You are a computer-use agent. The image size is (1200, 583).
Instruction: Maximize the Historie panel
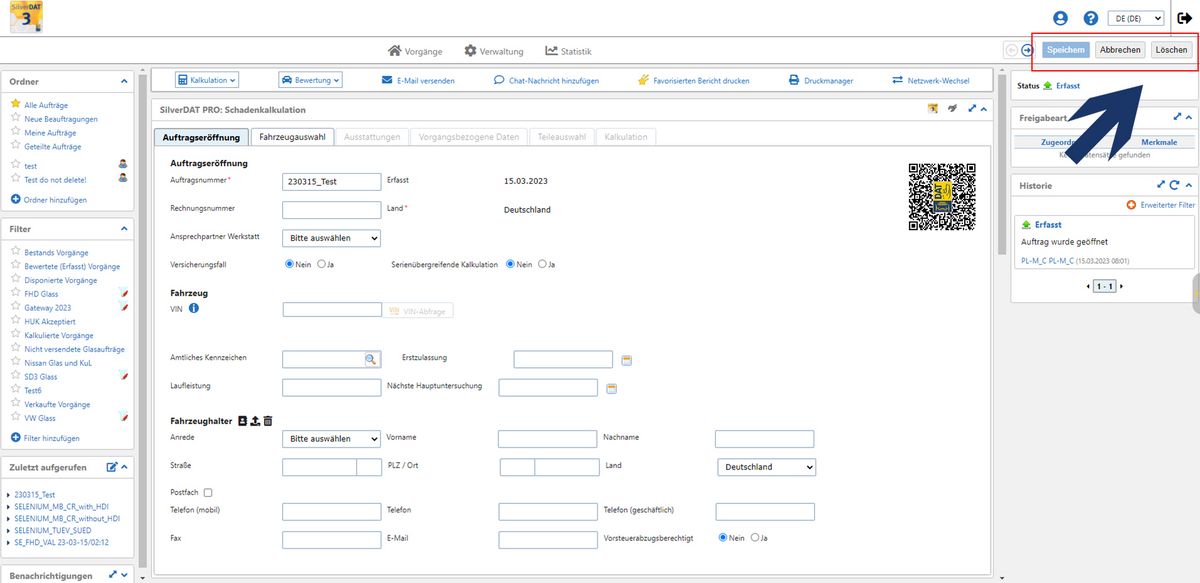pos(1160,185)
